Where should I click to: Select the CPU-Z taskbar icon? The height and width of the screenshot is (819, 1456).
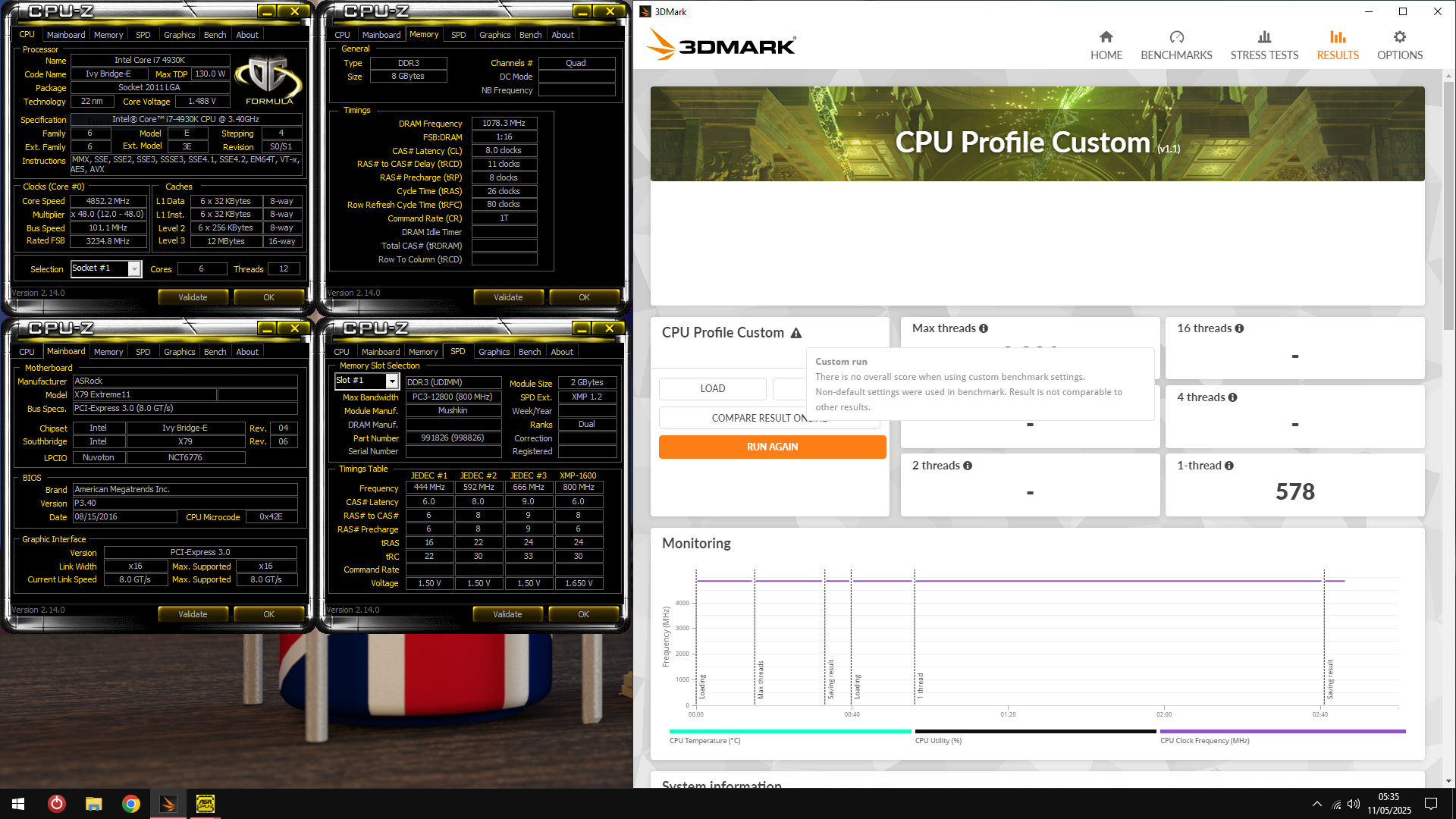(x=205, y=804)
